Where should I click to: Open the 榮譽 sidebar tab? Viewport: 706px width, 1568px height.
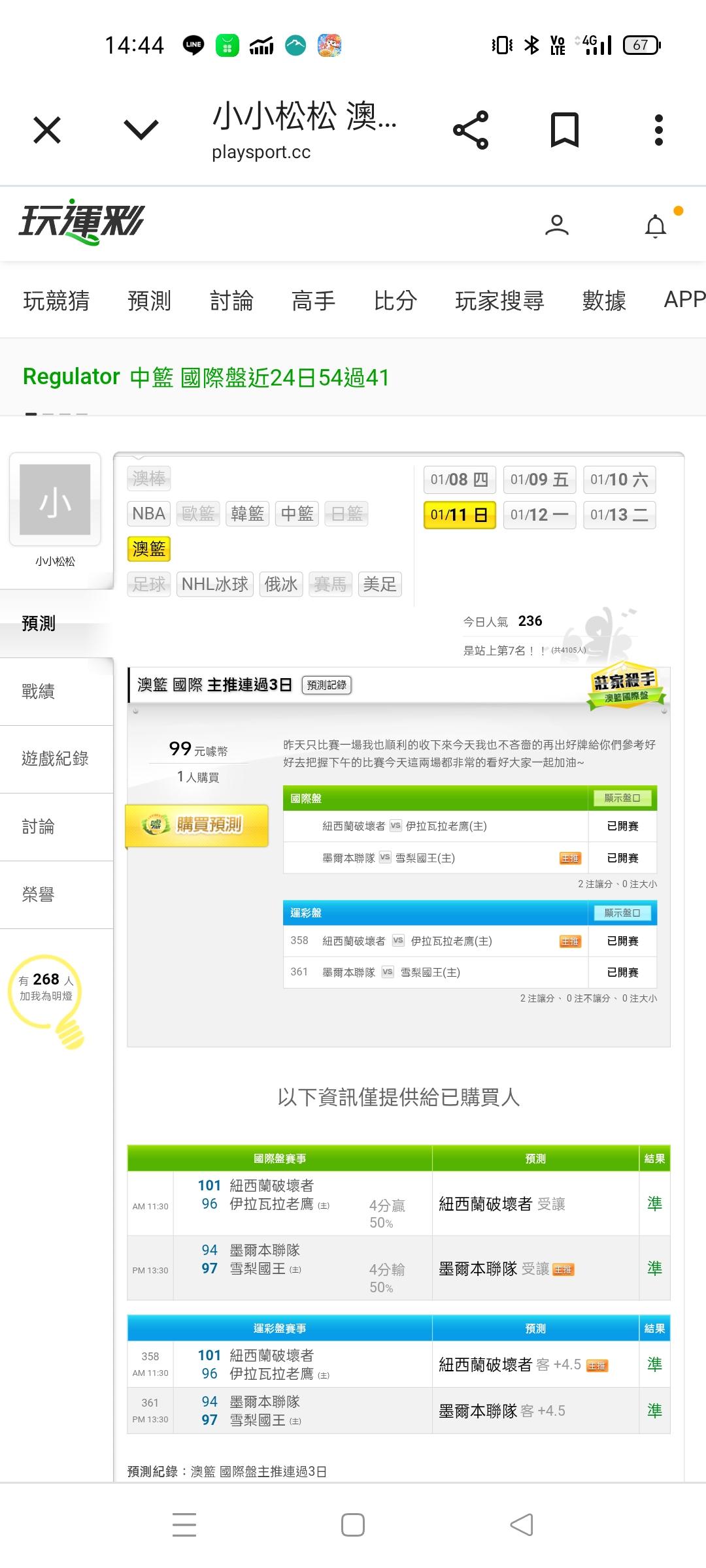(x=56, y=895)
